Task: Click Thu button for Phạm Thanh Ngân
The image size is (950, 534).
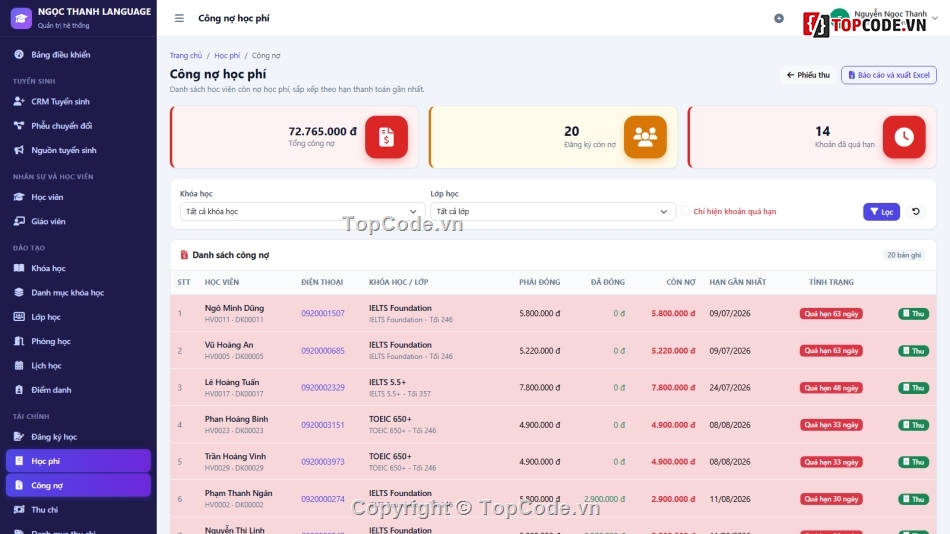Action: point(914,499)
